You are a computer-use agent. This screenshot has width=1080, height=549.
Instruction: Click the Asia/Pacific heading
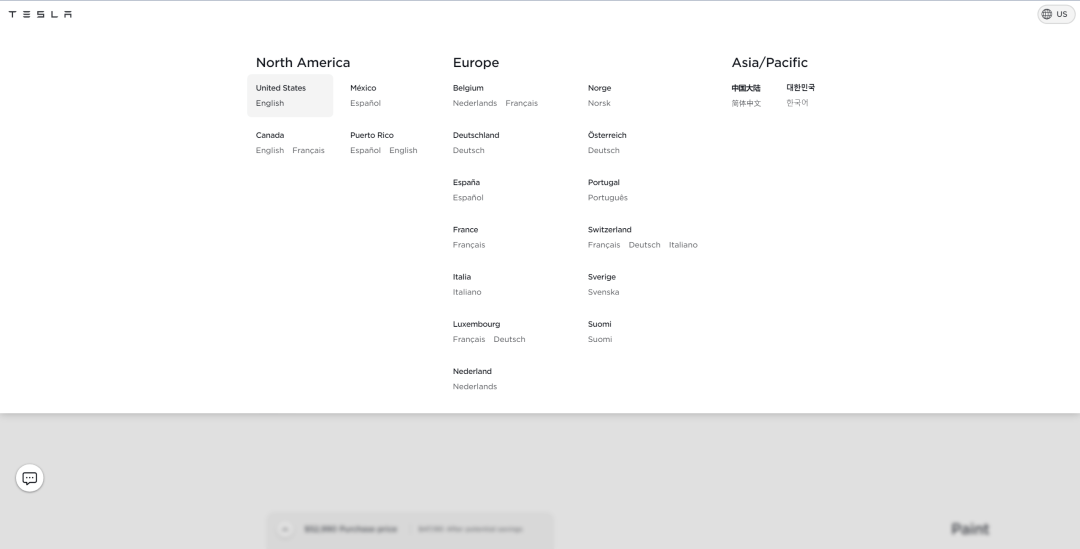coord(769,63)
